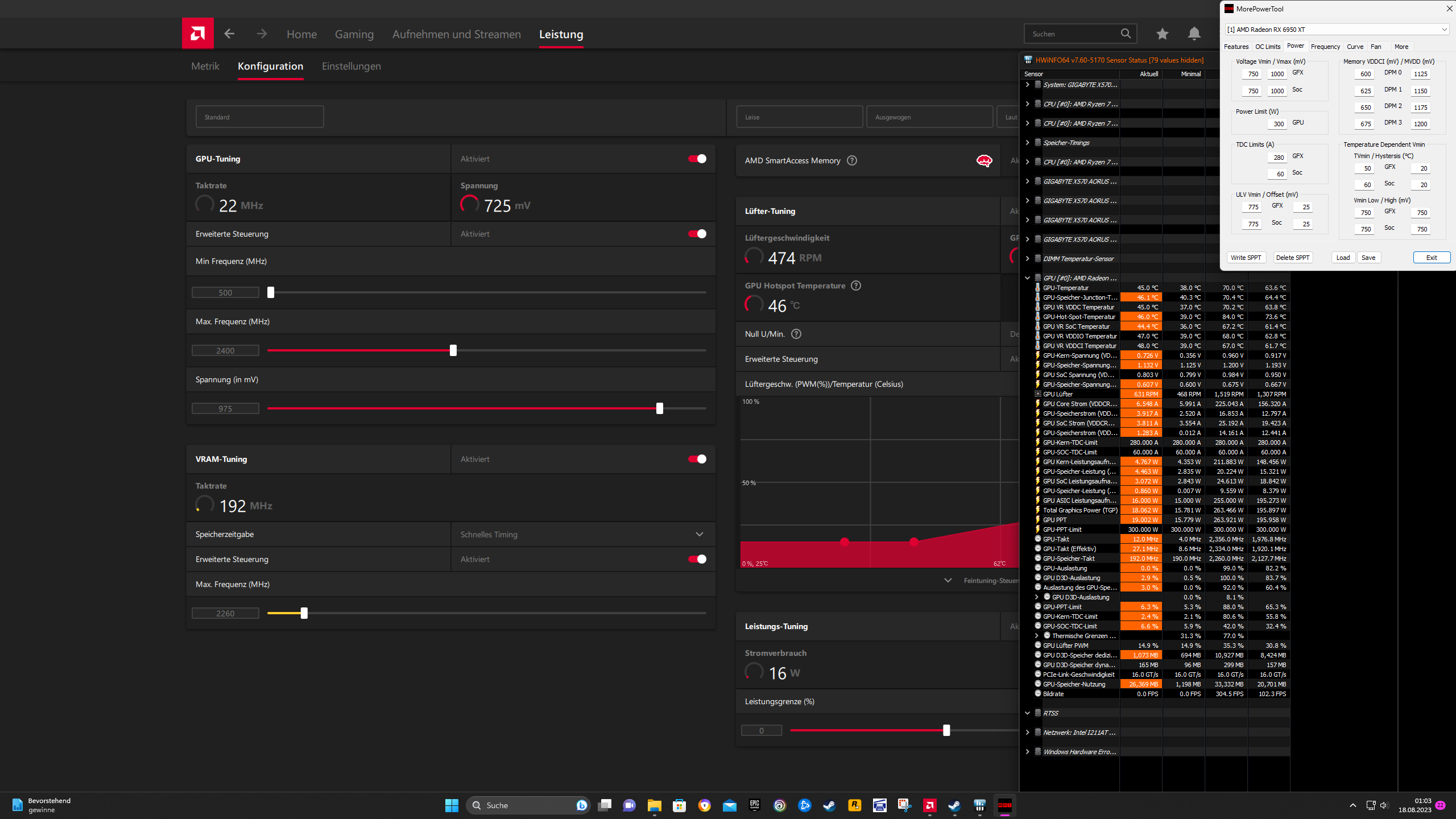Click the back arrow in AMD Software

point(229,34)
